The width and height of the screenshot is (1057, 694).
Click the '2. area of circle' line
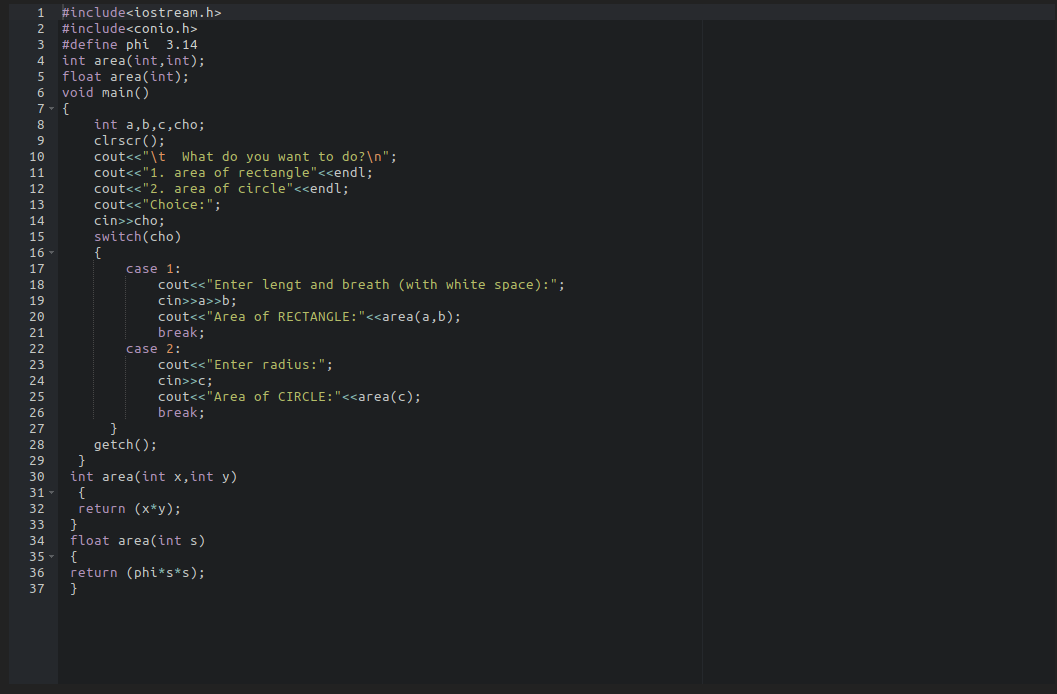[x=221, y=189]
